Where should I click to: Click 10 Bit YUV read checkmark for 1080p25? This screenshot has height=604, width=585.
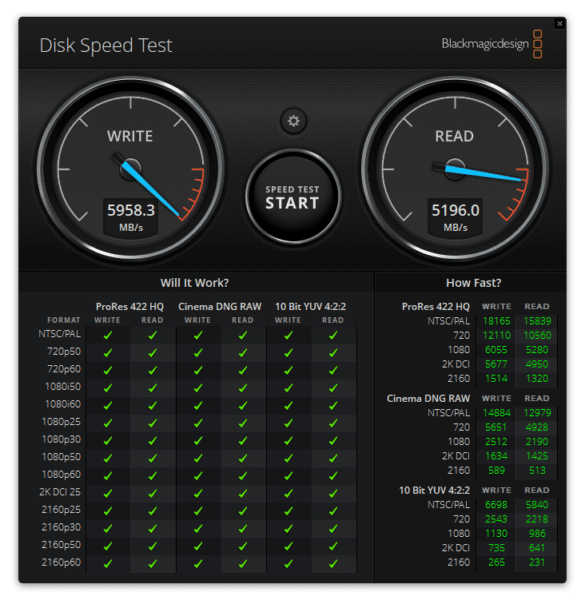coord(333,423)
